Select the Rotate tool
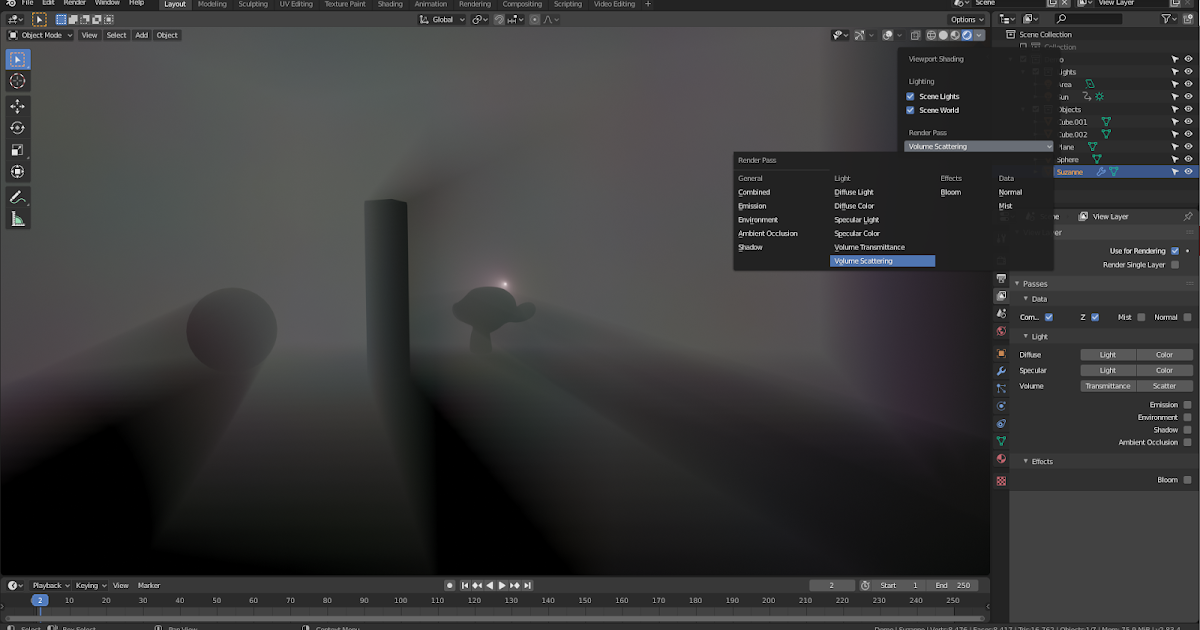This screenshot has width=1200, height=630. (17, 127)
